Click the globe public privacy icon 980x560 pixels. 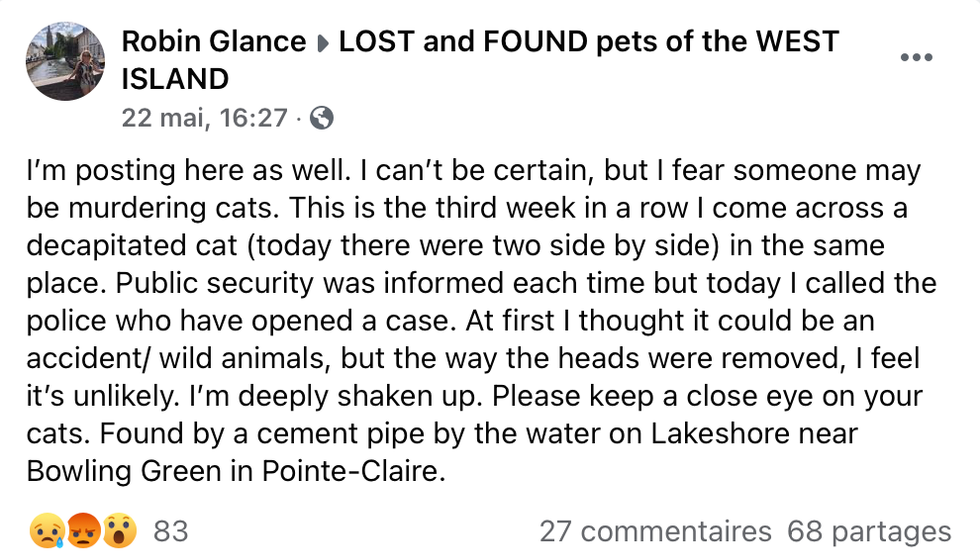click(321, 118)
